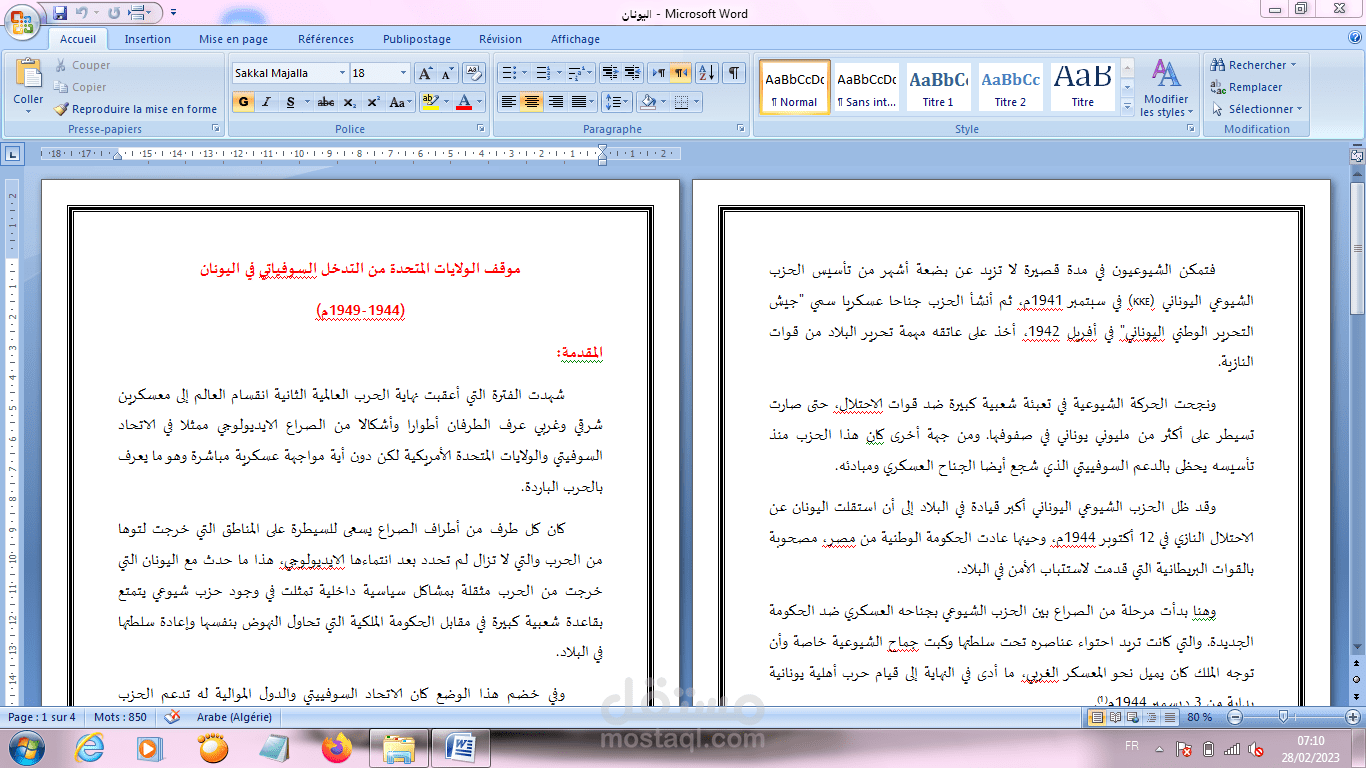Switch to web layout view

pyautogui.click(x=1135, y=717)
